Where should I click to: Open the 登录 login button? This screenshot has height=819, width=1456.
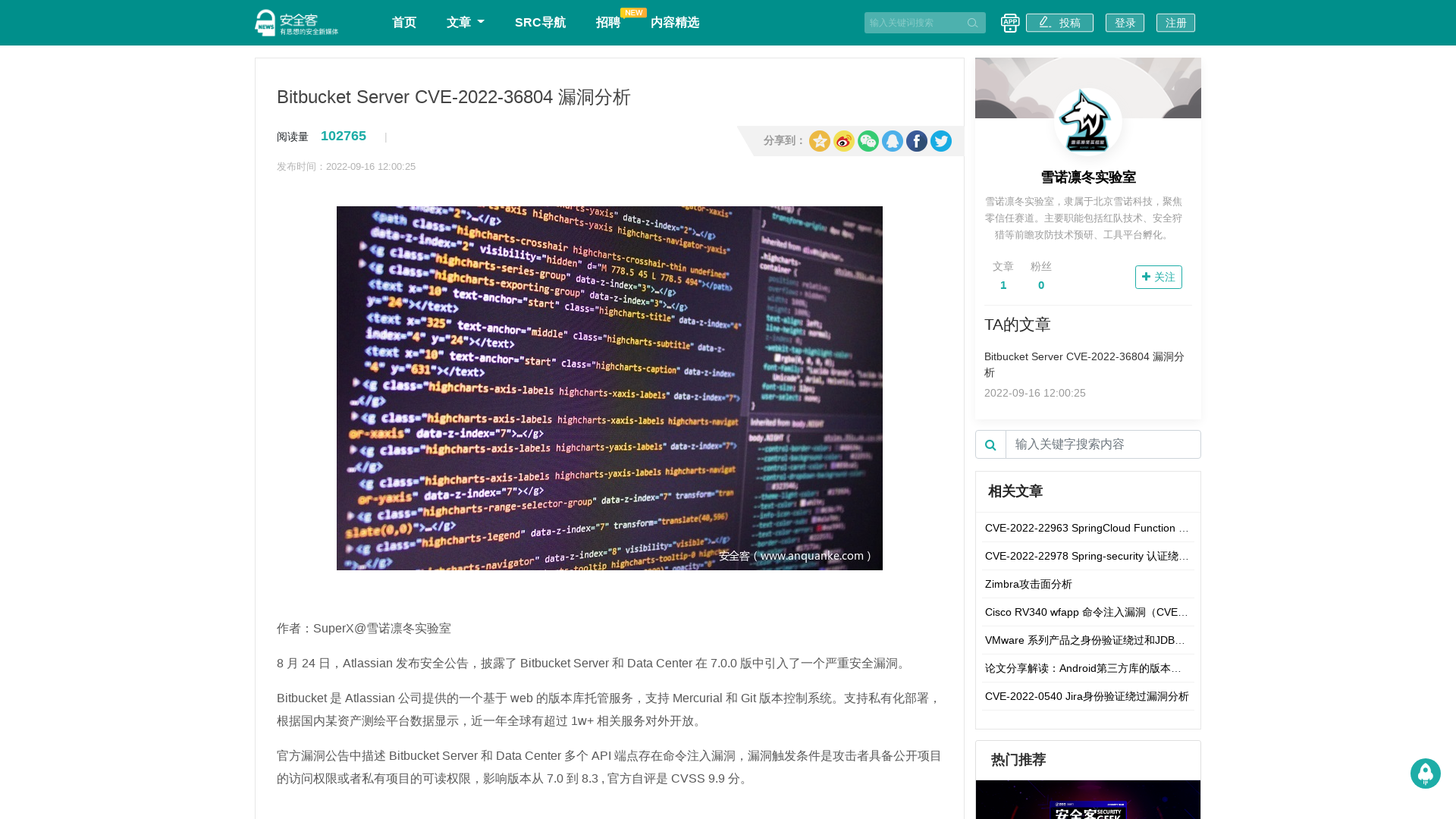point(1125,22)
